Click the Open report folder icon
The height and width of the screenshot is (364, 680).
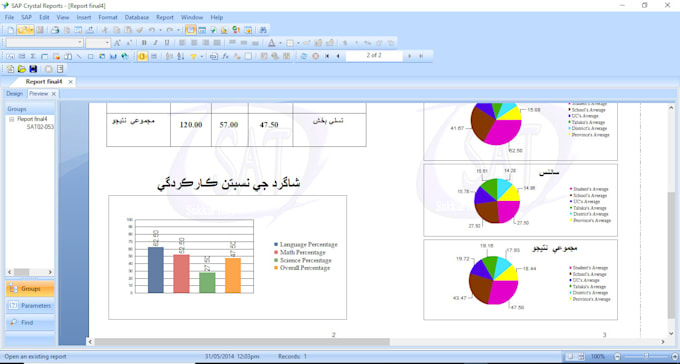tap(22, 30)
